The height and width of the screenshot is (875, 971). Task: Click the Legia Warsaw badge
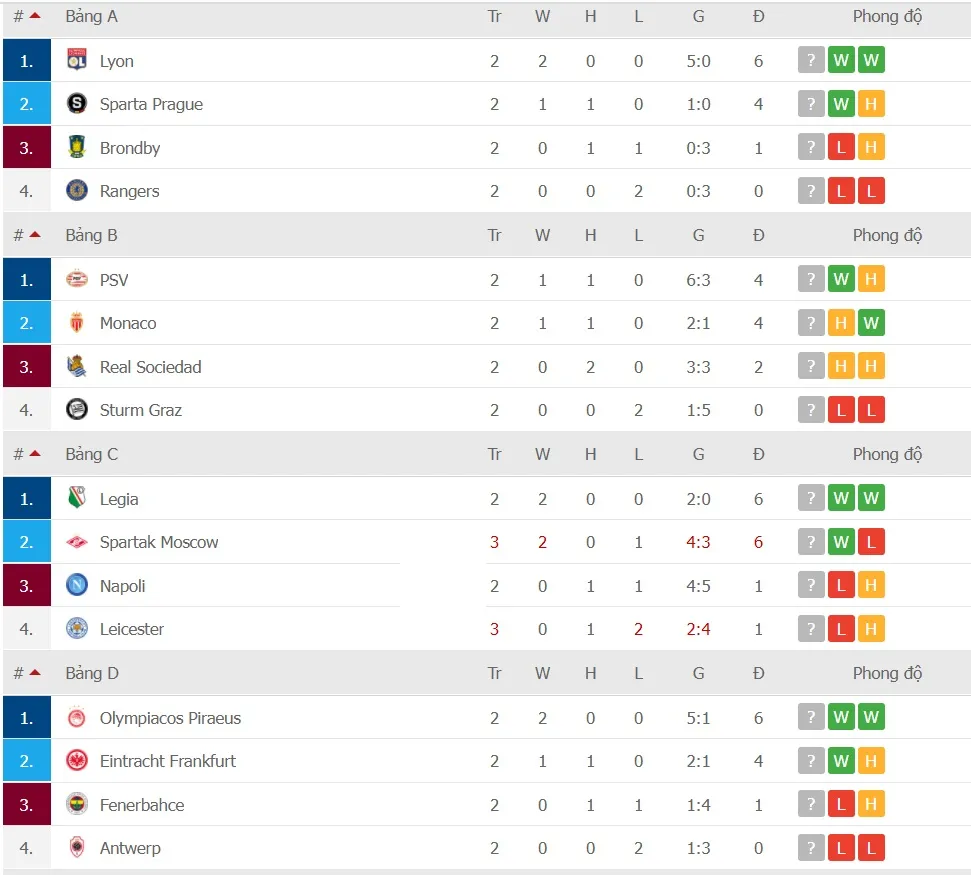click(74, 498)
